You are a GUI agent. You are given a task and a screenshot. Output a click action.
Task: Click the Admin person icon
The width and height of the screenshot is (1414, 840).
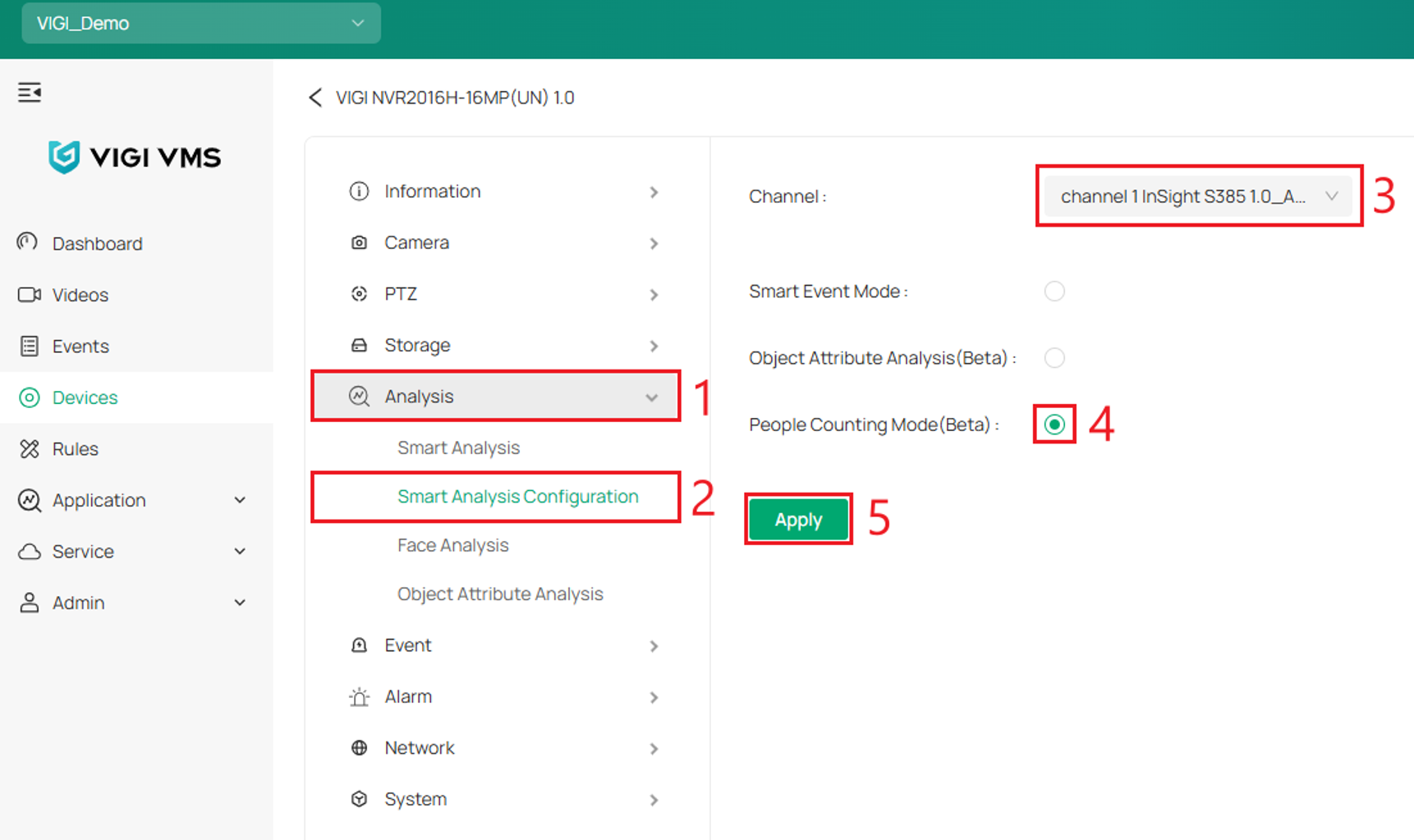point(29,603)
